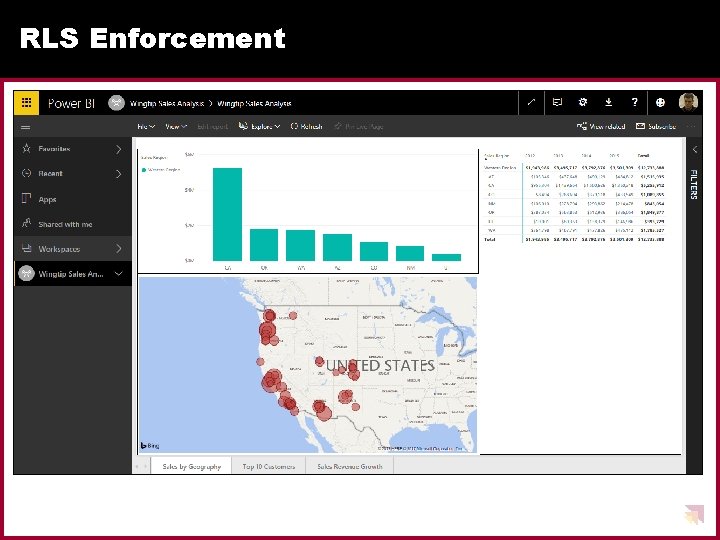Expand the FILTERS pane chevron
This screenshot has width=720, height=540.
coord(695,149)
